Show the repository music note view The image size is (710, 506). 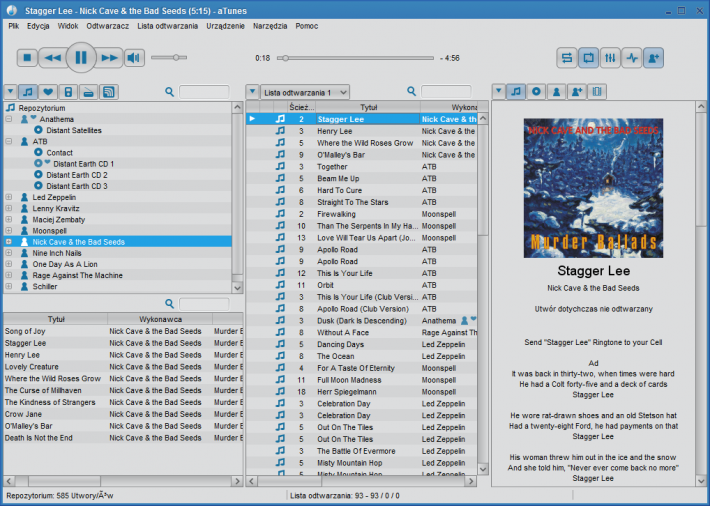pos(28,92)
